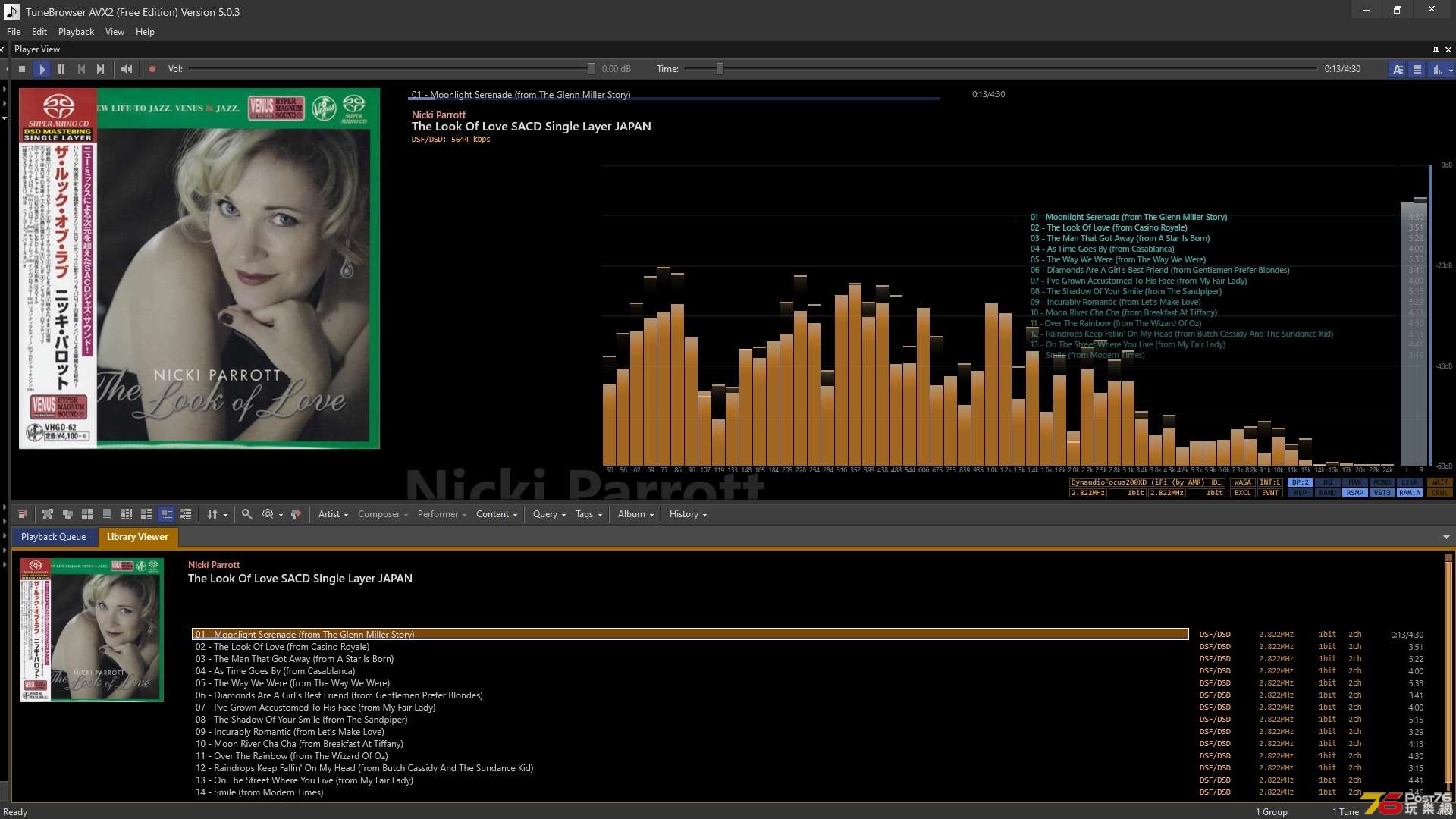Expand the tab list arrow at right of Library Viewer
Viewport: 1456px width, 819px height.
tap(1446, 537)
